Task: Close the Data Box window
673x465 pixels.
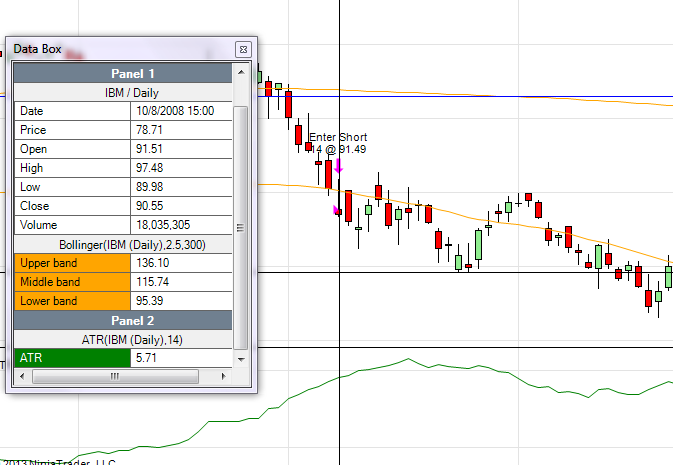Action: (x=243, y=49)
